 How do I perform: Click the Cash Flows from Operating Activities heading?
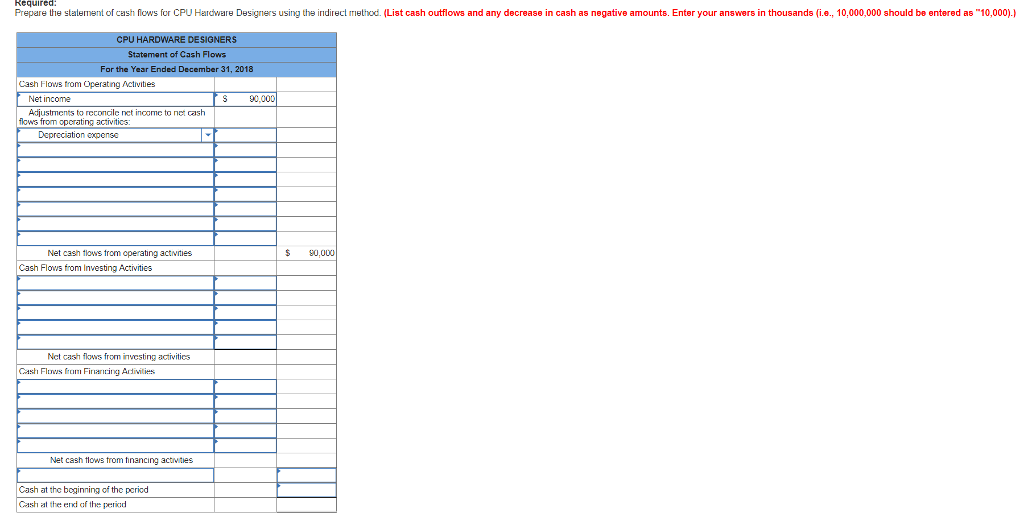tap(87, 84)
